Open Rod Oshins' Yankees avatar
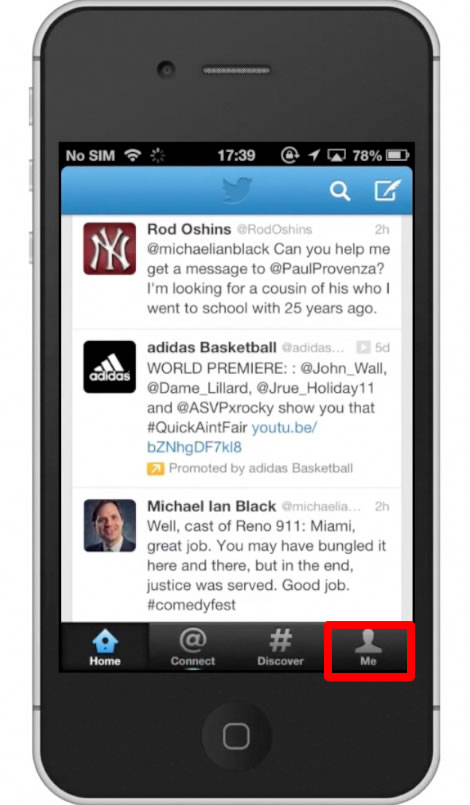 pyautogui.click(x=110, y=248)
